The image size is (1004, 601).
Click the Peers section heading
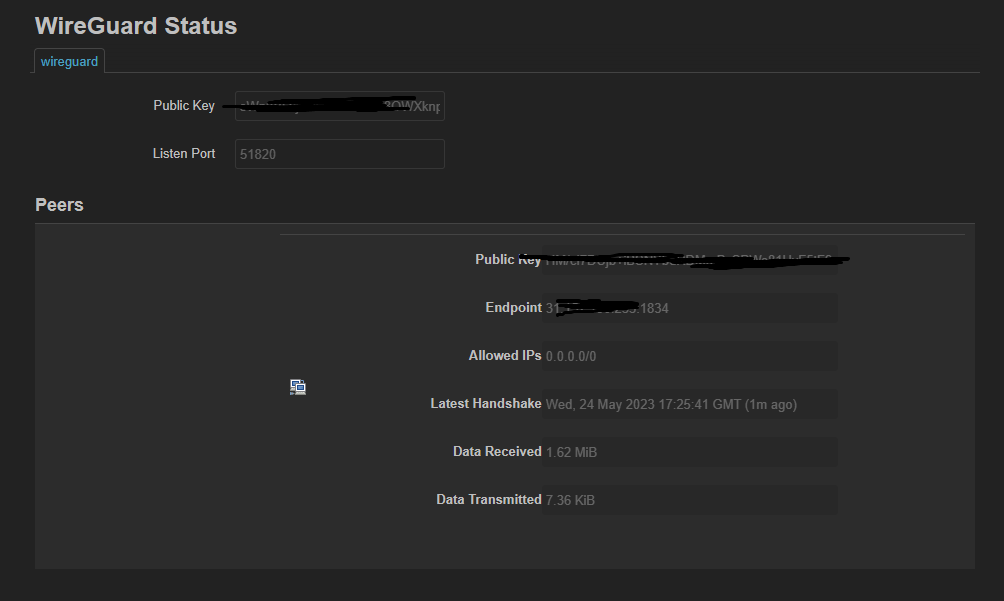click(x=59, y=205)
